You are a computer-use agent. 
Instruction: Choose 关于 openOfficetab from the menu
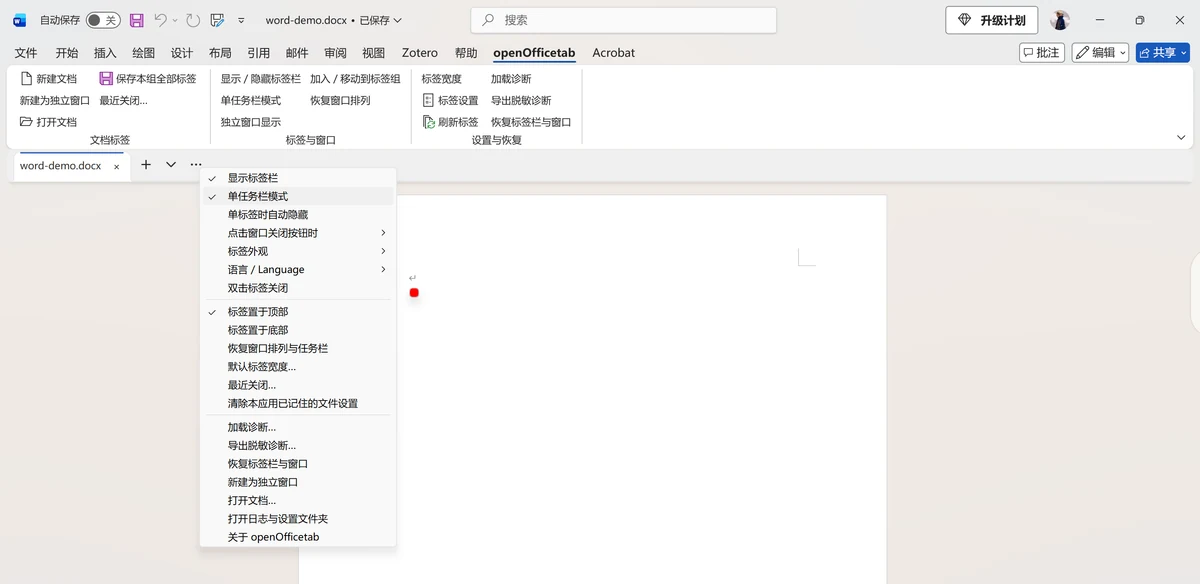click(298, 537)
